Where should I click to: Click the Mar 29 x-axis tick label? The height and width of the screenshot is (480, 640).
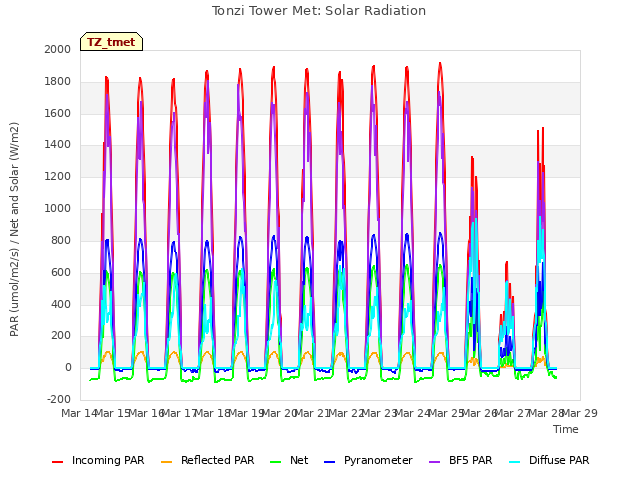pyautogui.click(x=580, y=413)
